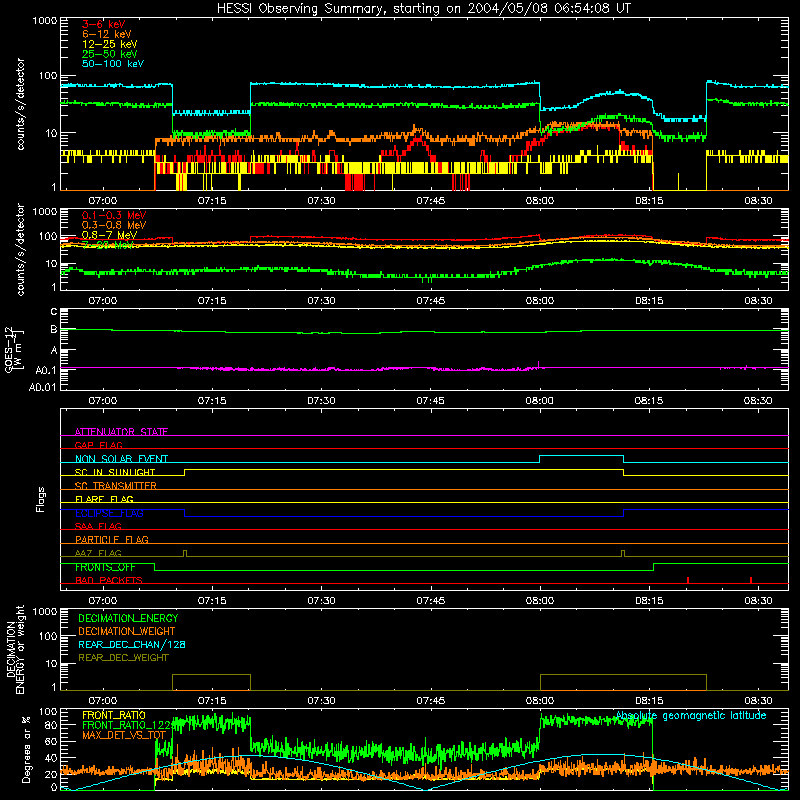This screenshot has height=800, width=800.
Task: Click the yellow FRONT_RATIO legend label
Action: coord(114,715)
